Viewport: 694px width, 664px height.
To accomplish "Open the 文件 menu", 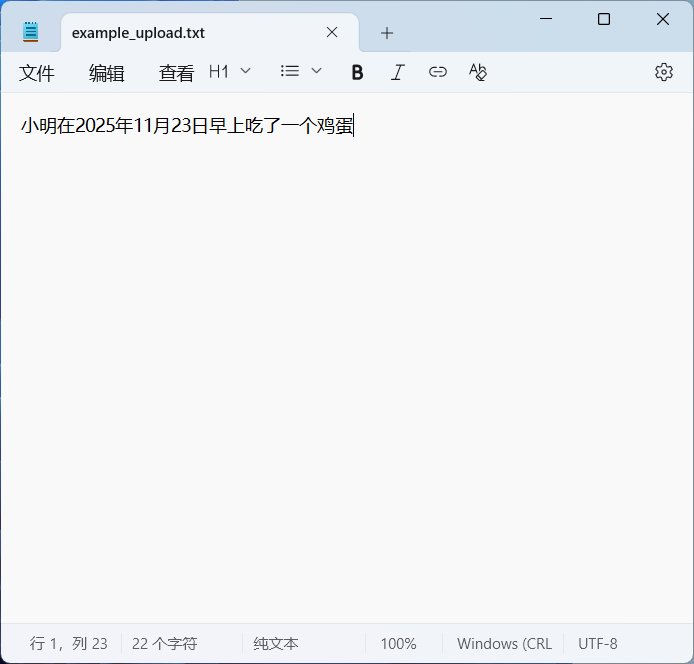I will point(37,73).
